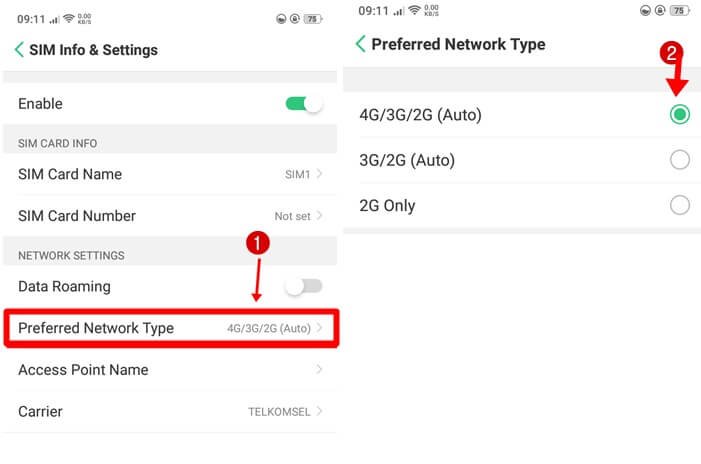
Task: Choose the 3G/2G (Auto) radio option
Action: (x=680, y=160)
